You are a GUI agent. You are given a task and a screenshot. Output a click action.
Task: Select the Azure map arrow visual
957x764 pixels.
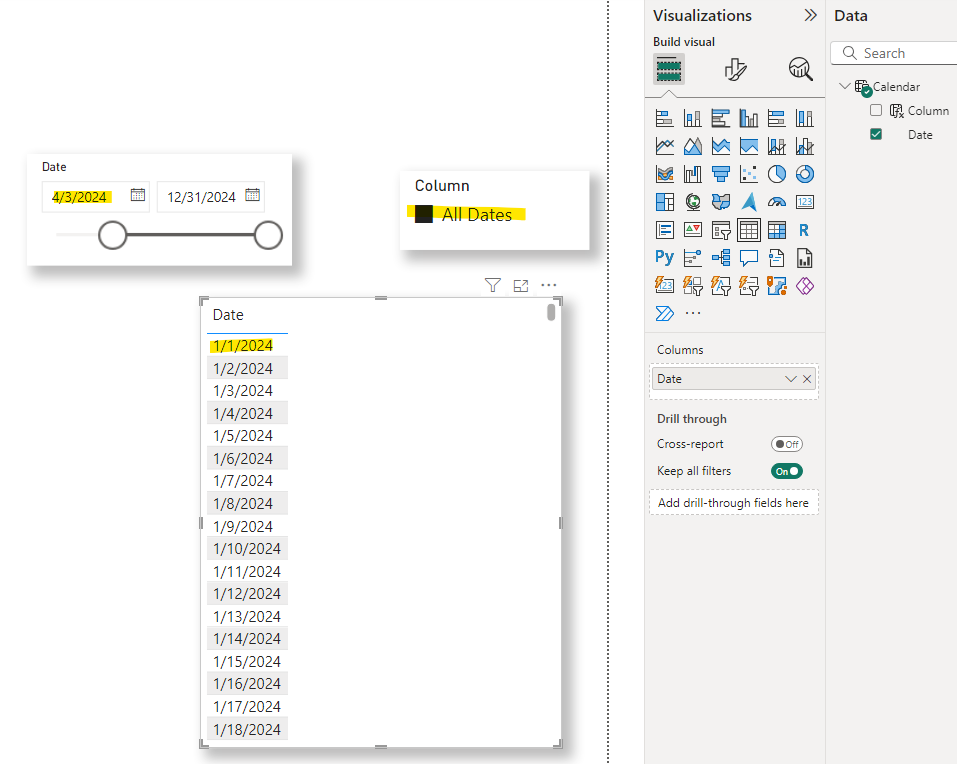click(748, 202)
